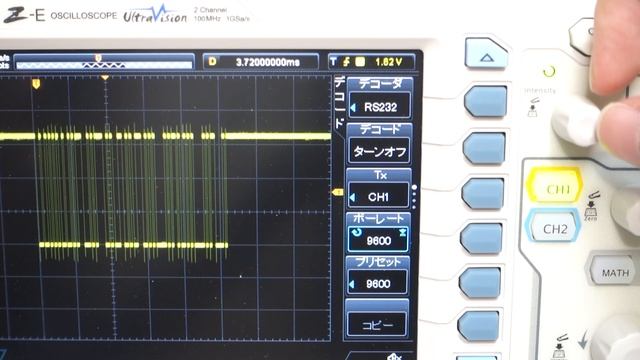Viewport: 640px width, 360px height.
Task: Push the softkey beside the ボーレート 9600 item
Action: coord(481,238)
